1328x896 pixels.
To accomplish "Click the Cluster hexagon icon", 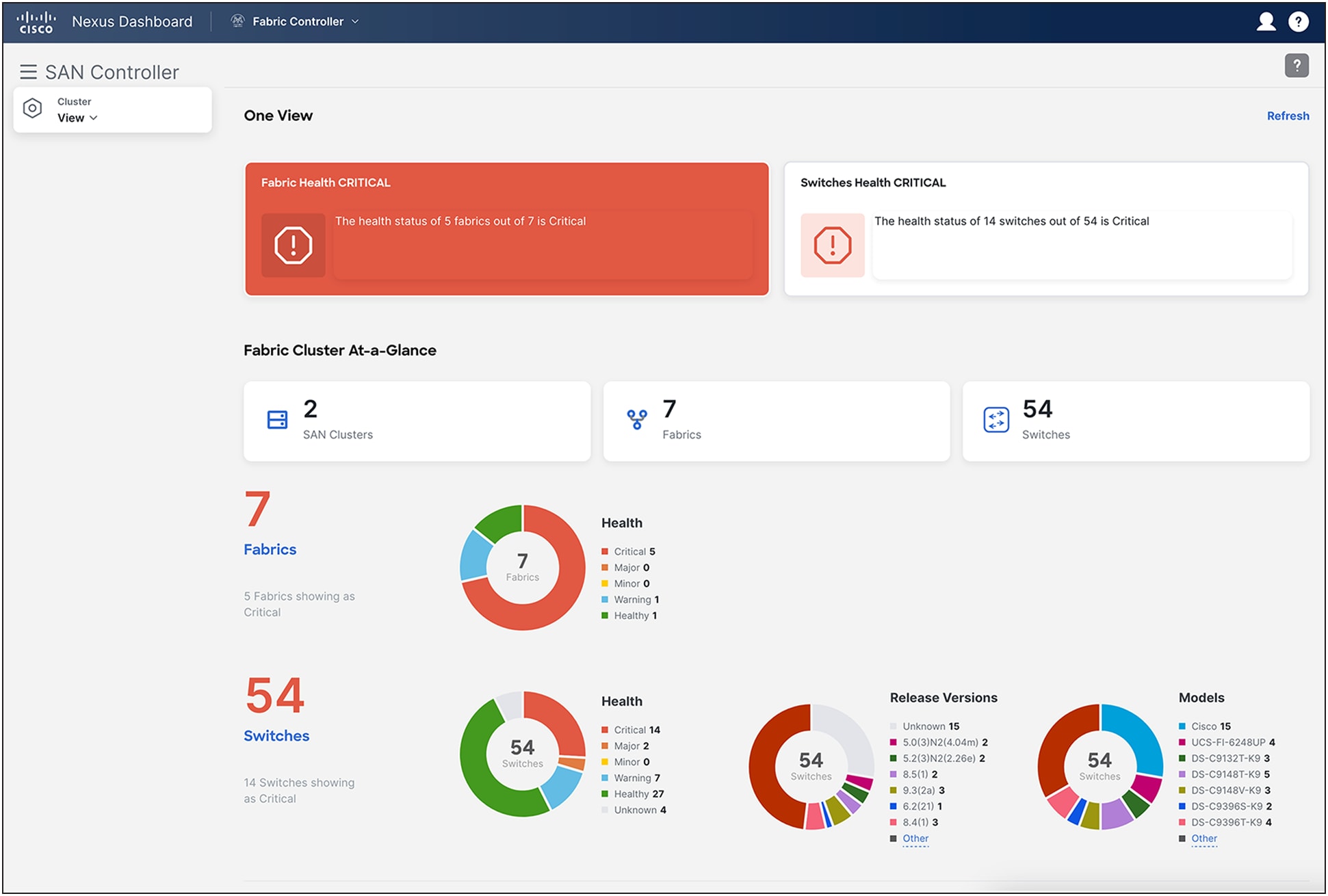I will tap(32, 108).
